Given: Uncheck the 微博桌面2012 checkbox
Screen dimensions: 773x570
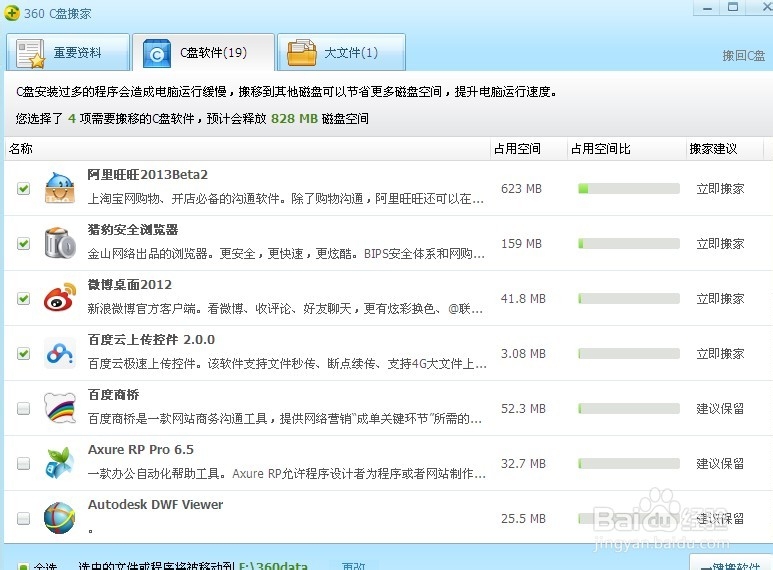Looking at the screenshot, I should coord(23,298).
